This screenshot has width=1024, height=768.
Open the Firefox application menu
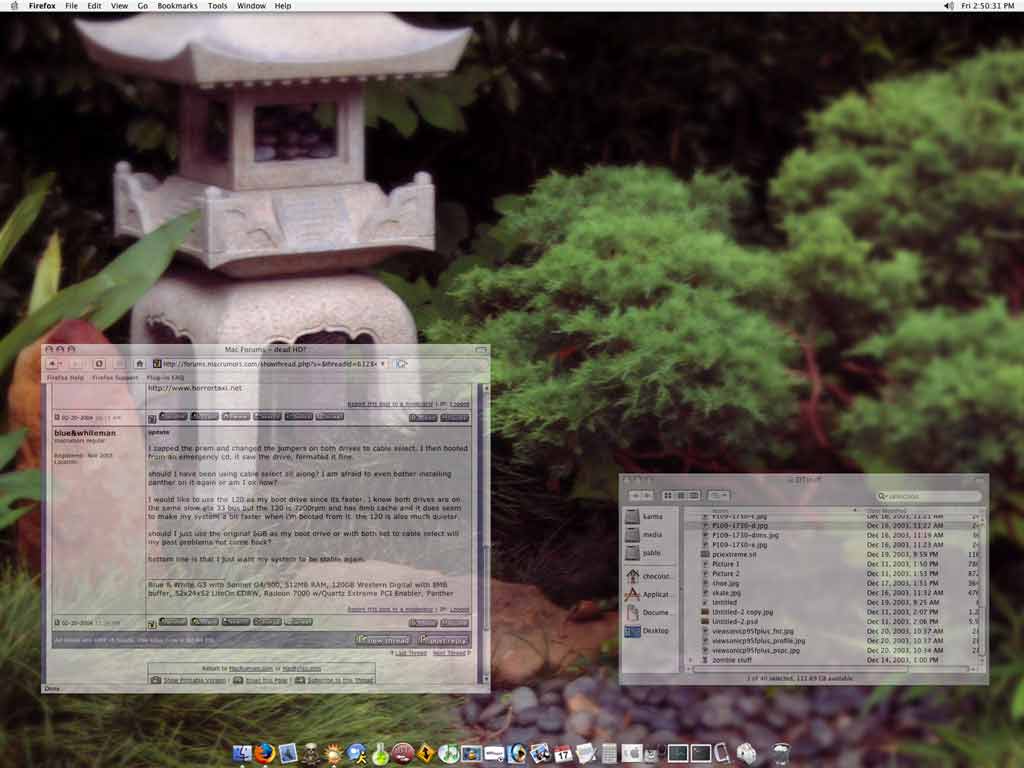coord(42,6)
